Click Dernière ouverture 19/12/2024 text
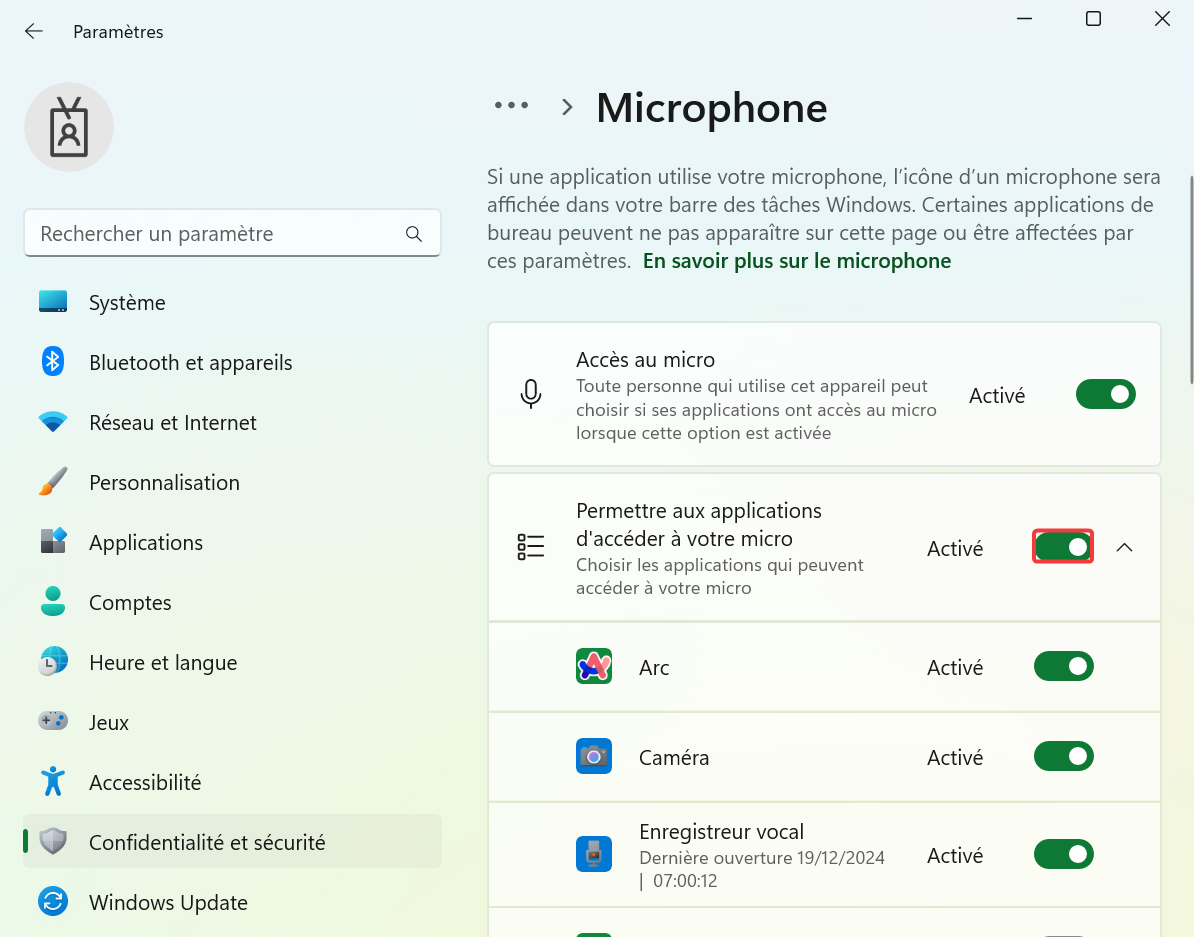 point(761,858)
